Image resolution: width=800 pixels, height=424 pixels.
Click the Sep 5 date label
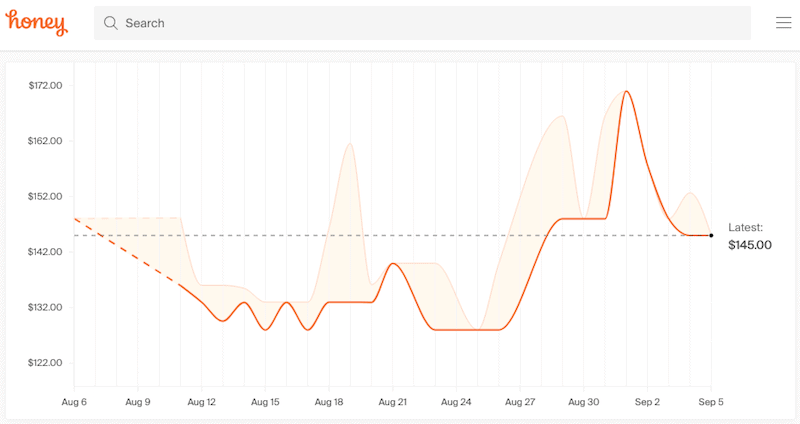(711, 402)
